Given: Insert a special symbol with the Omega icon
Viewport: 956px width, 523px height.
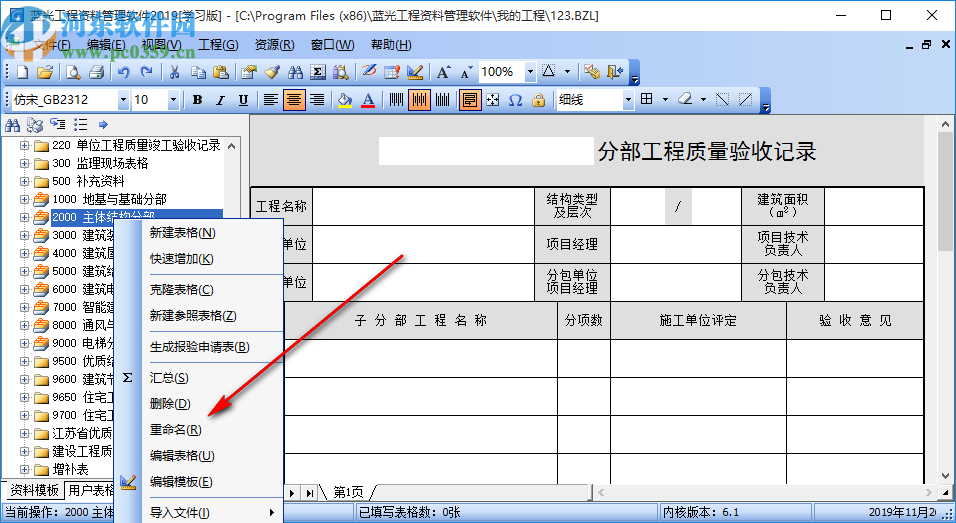Looking at the screenshot, I should pos(515,99).
